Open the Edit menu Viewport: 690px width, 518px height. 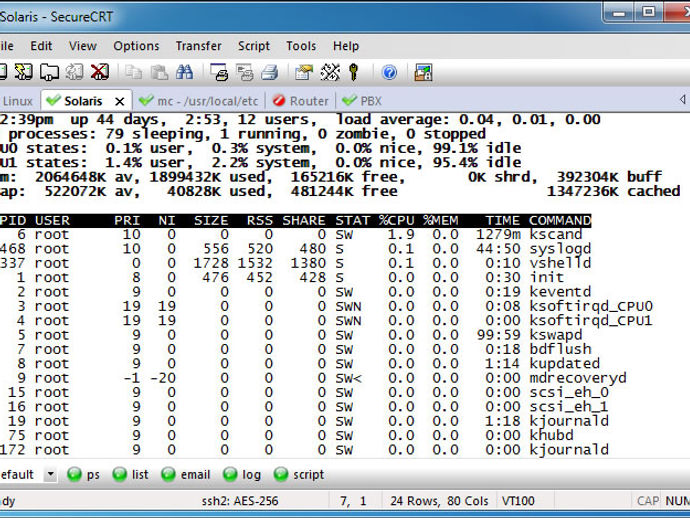point(41,46)
